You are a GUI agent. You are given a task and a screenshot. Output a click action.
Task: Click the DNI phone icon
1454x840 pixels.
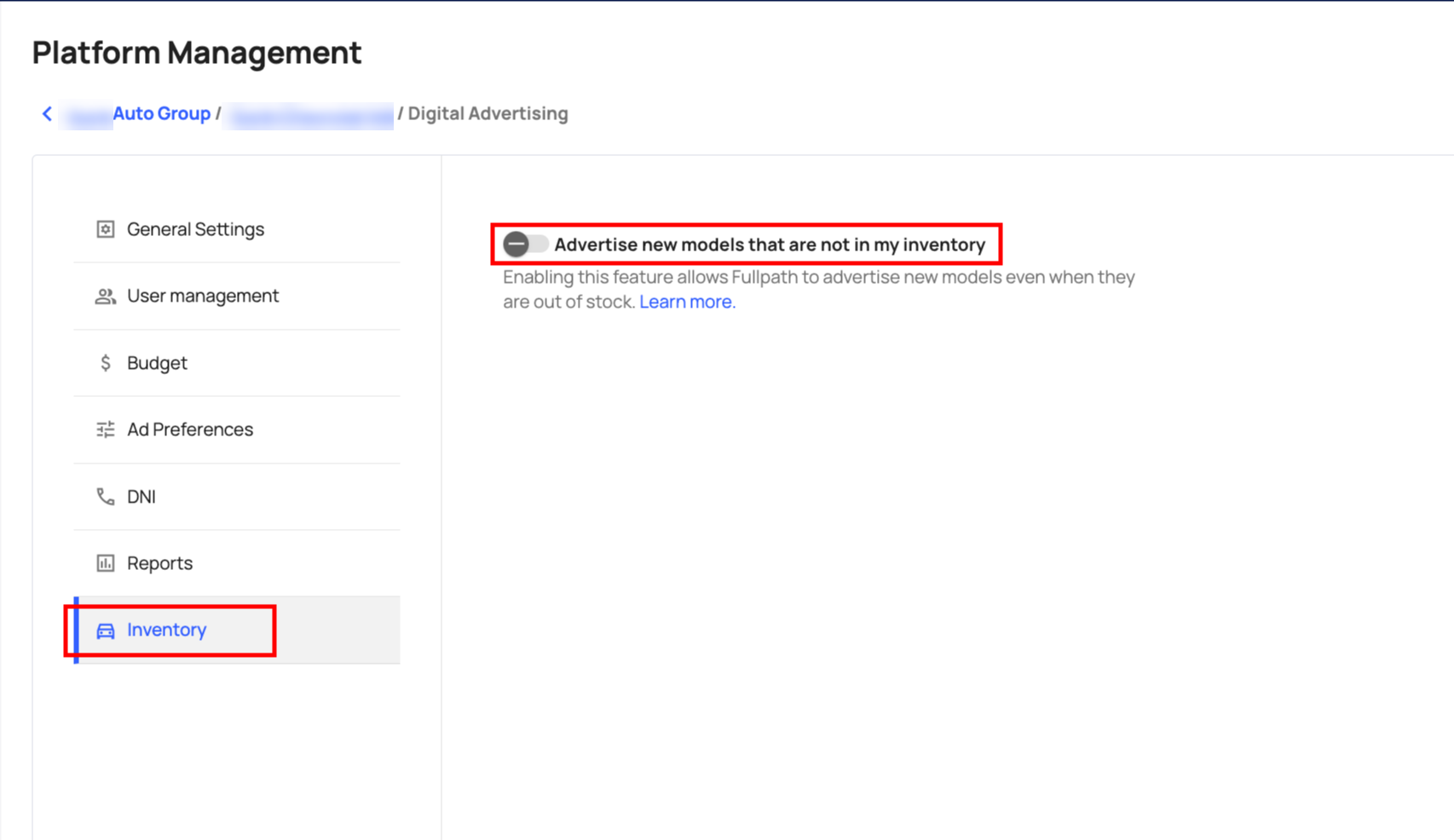tap(105, 497)
